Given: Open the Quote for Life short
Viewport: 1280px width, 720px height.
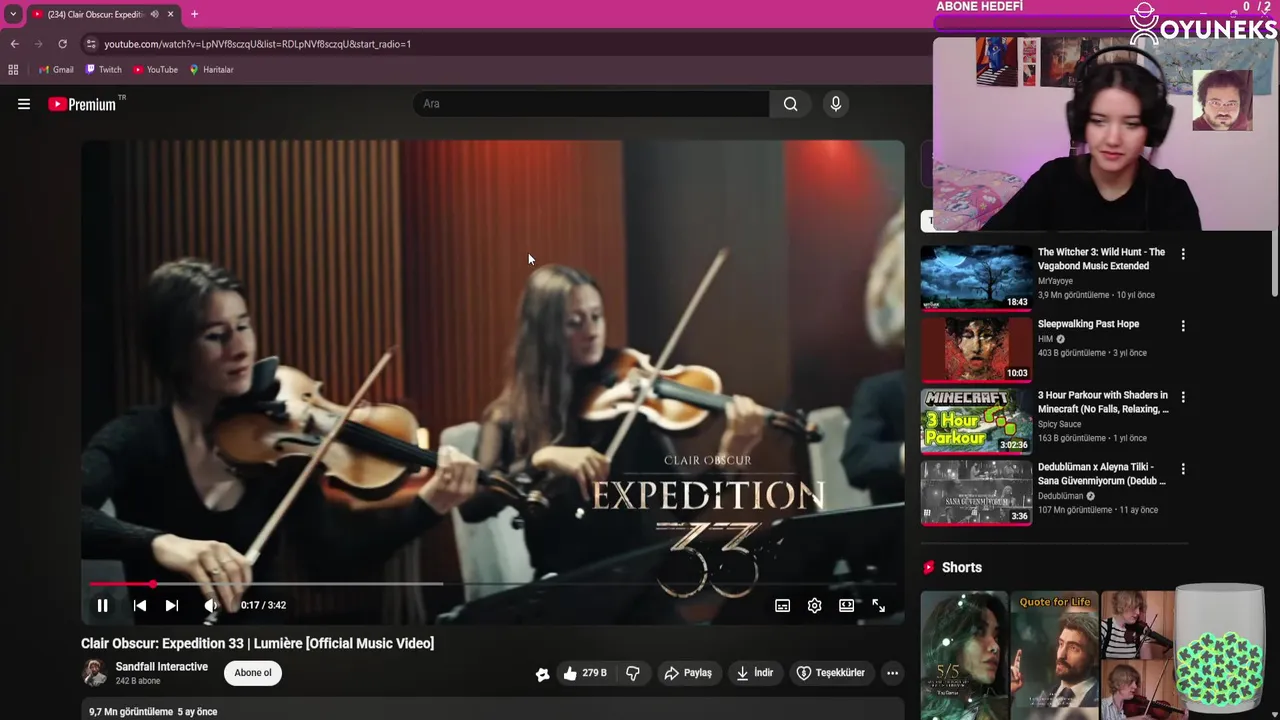Looking at the screenshot, I should (1054, 655).
